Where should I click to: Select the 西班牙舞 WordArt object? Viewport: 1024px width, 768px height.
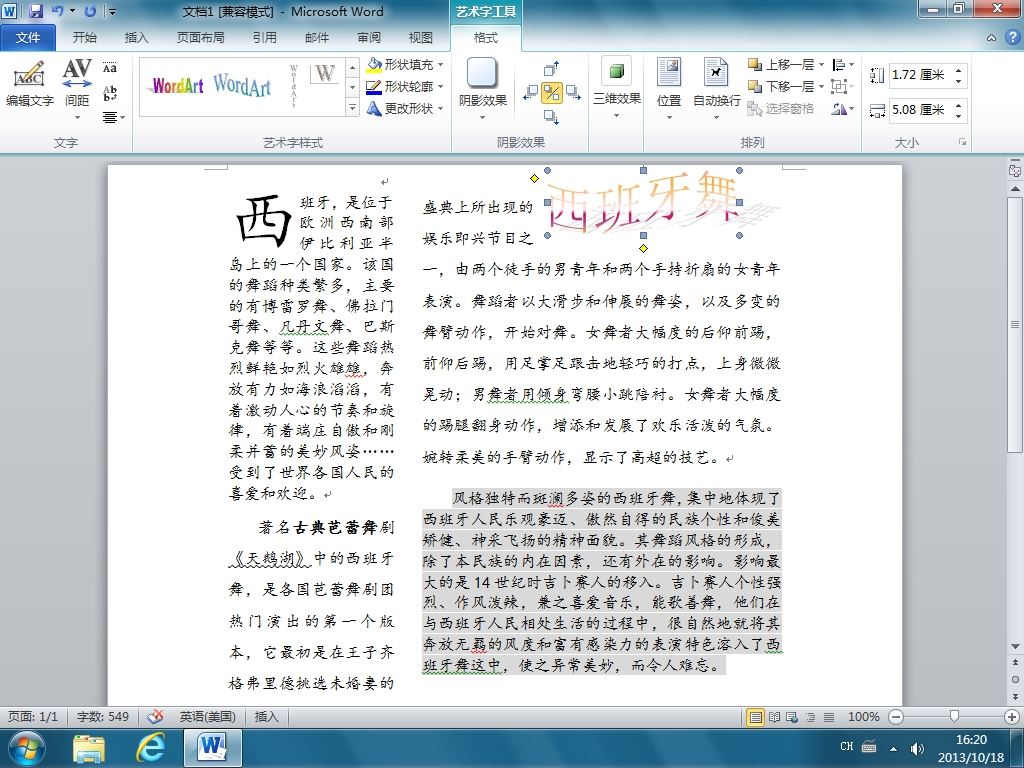tap(643, 202)
